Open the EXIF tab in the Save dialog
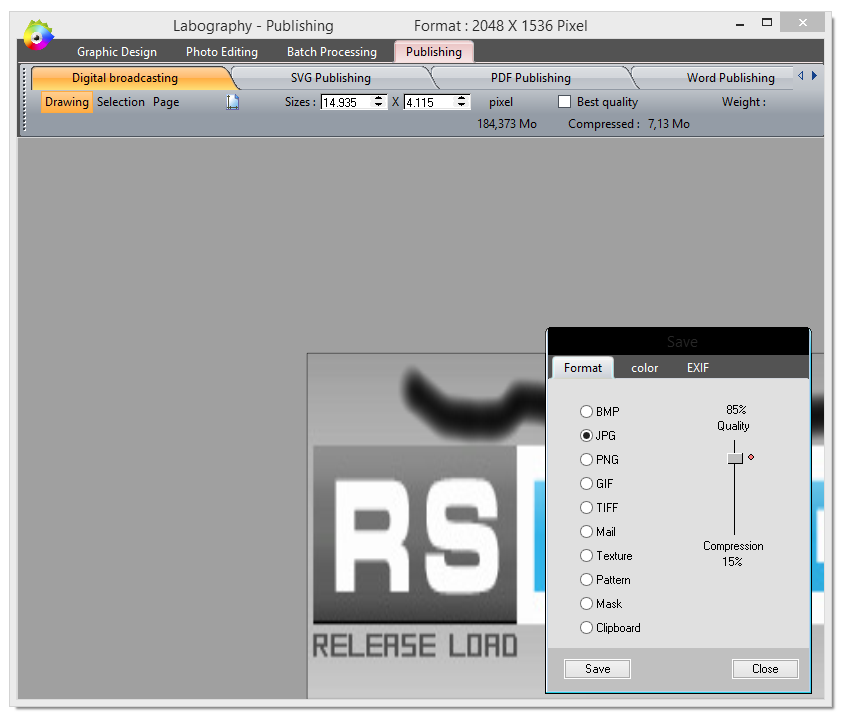The image size is (855, 723). (698, 368)
